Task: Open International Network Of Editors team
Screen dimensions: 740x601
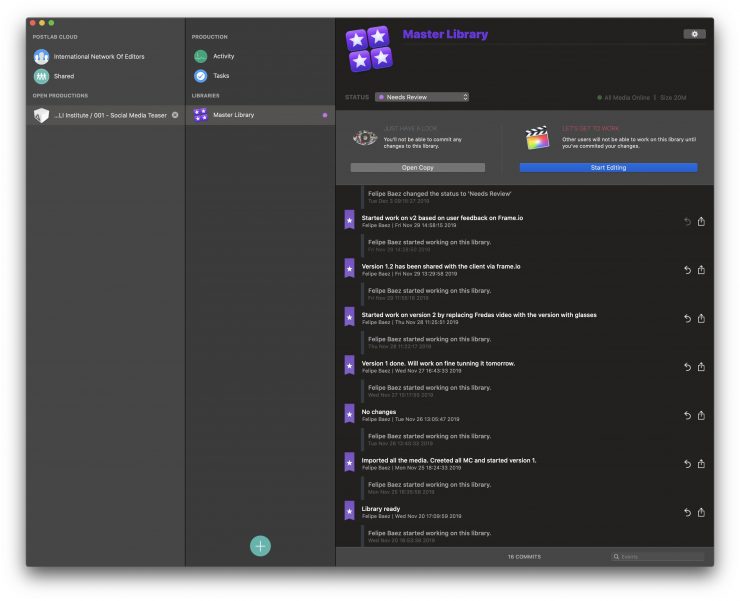Action: coord(98,56)
